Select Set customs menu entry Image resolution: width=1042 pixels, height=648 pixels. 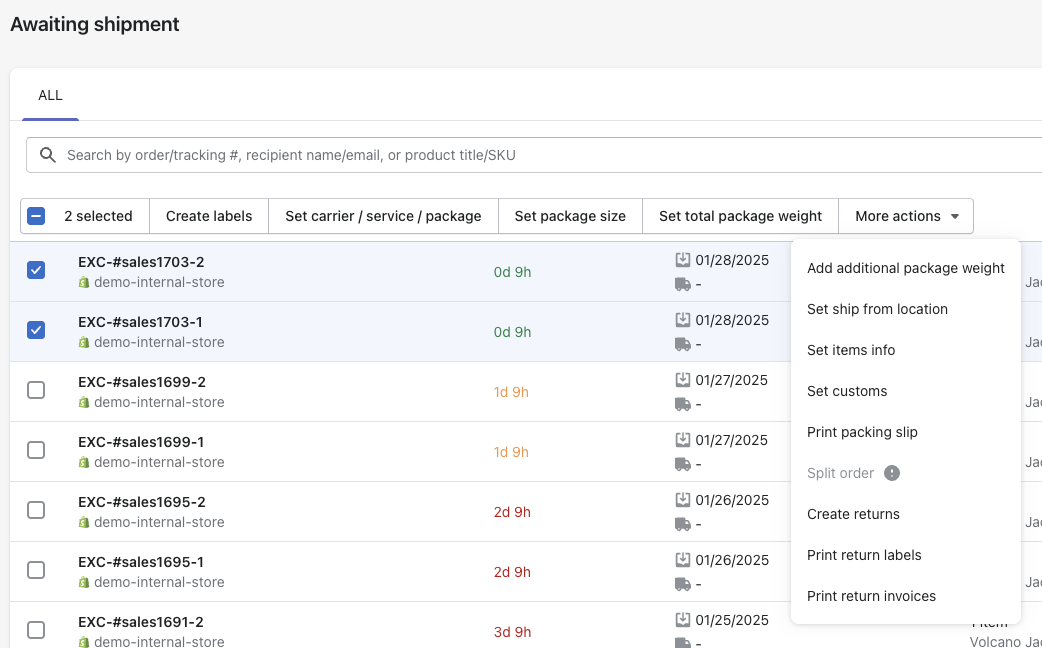(906, 391)
